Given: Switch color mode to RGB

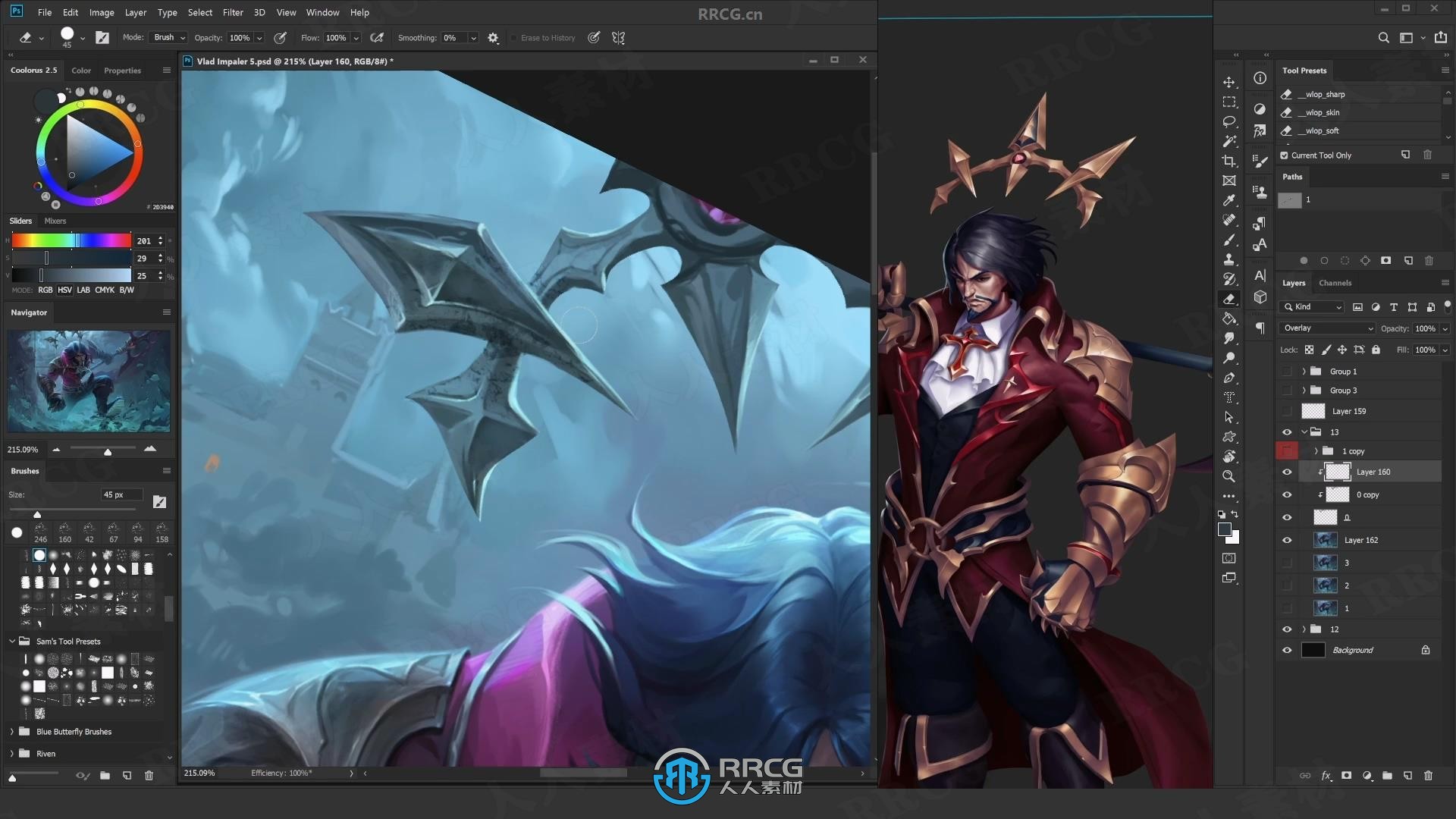Looking at the screenshot, I should pos(45,290).
